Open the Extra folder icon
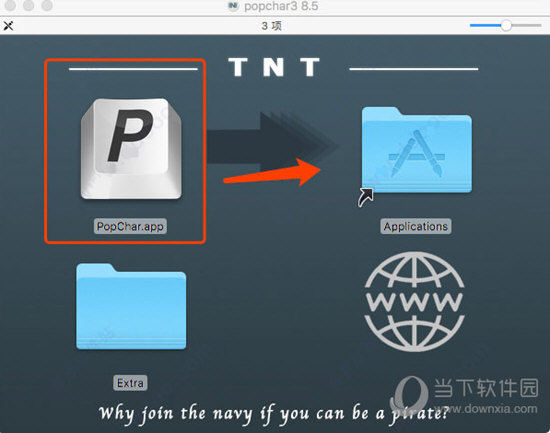The image size is (550, 433). pos(131,306)
